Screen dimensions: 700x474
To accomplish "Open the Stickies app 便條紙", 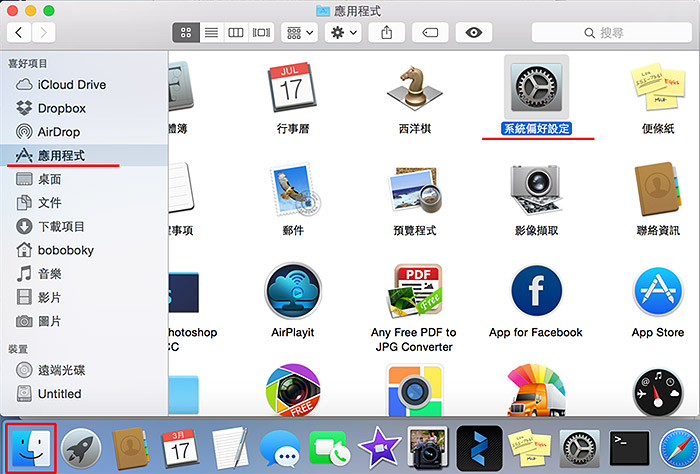I will [x=658, y=87].
